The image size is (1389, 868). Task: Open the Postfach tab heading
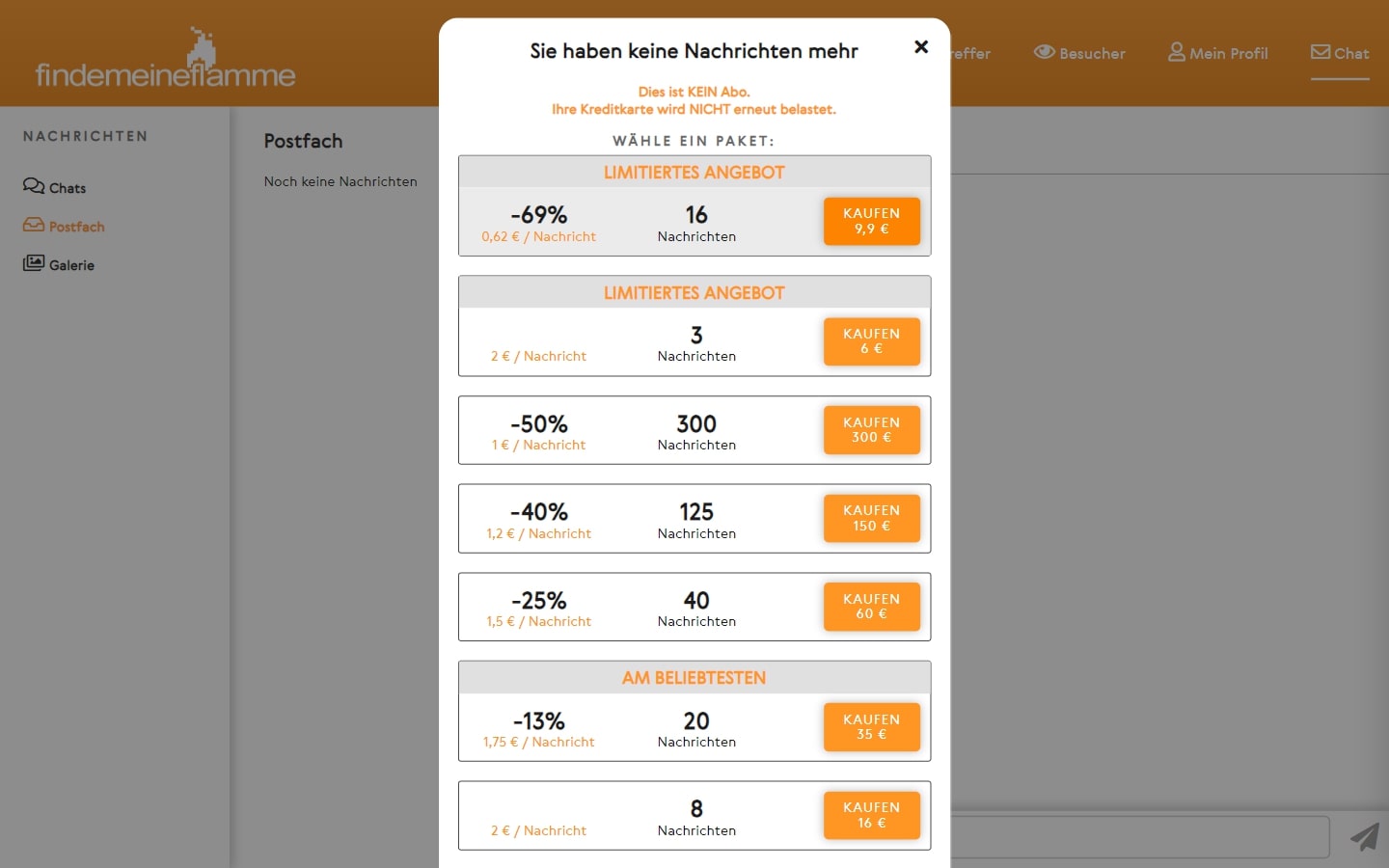pos(303,141)
